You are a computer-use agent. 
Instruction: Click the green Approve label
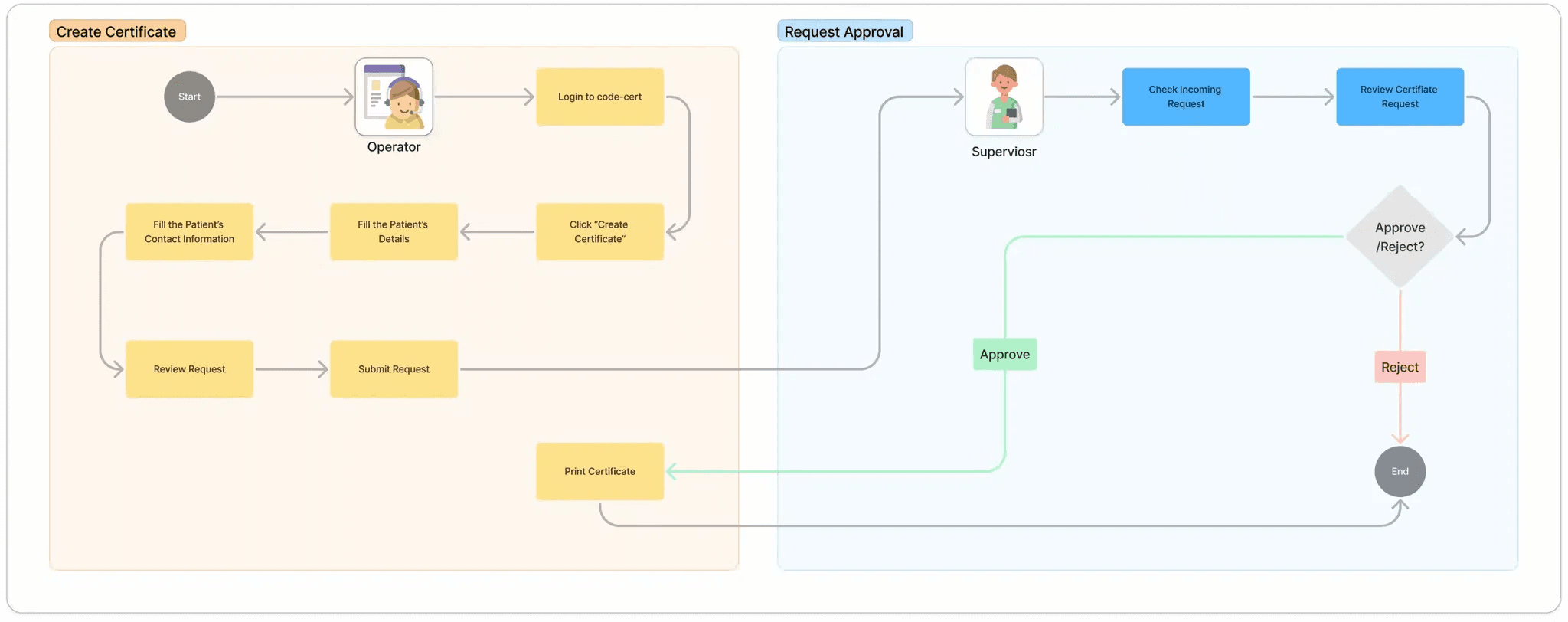pos(1004,354)
